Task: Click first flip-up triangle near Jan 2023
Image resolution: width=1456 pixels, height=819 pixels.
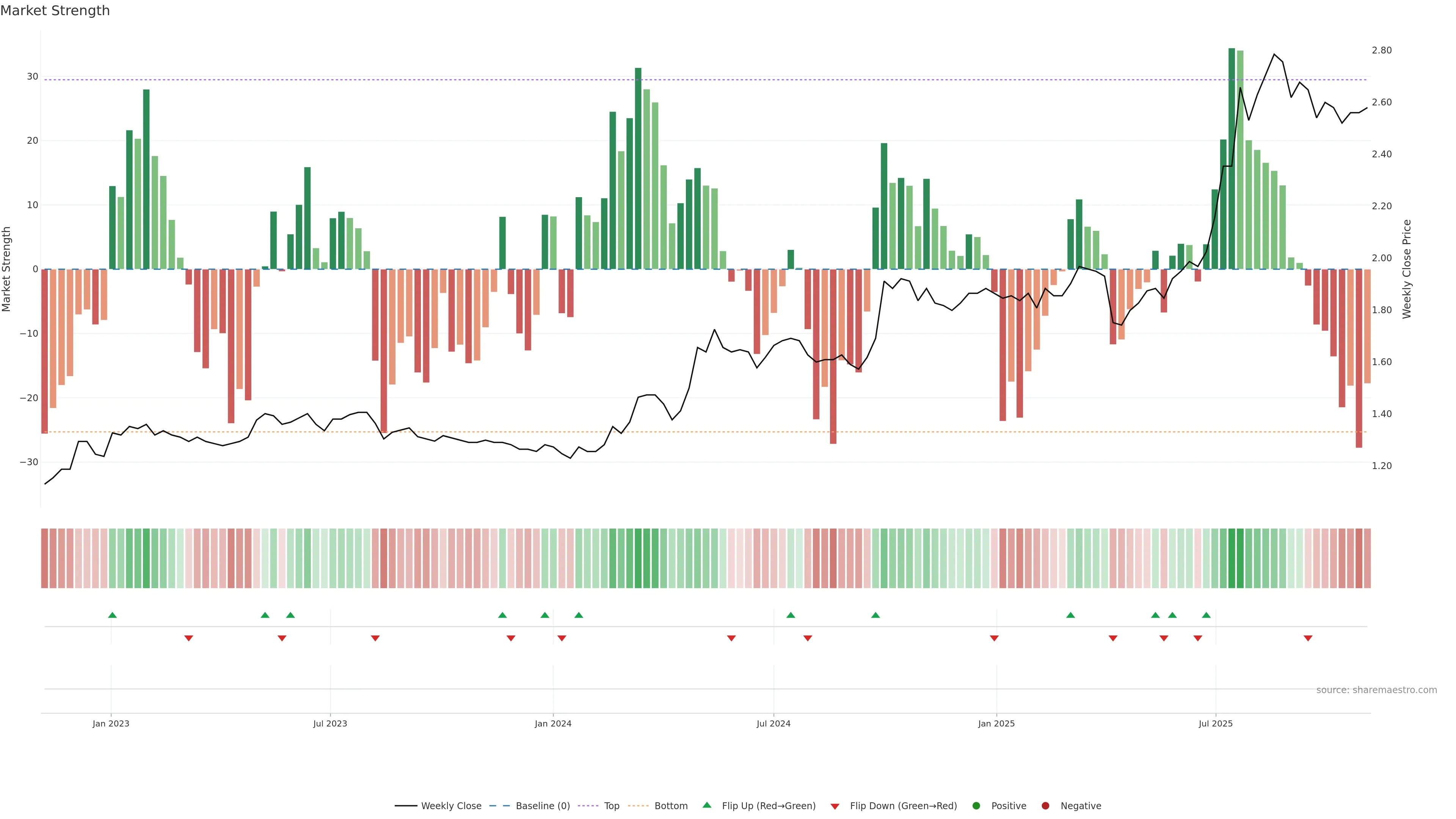Action: click(x=112, y=615)
